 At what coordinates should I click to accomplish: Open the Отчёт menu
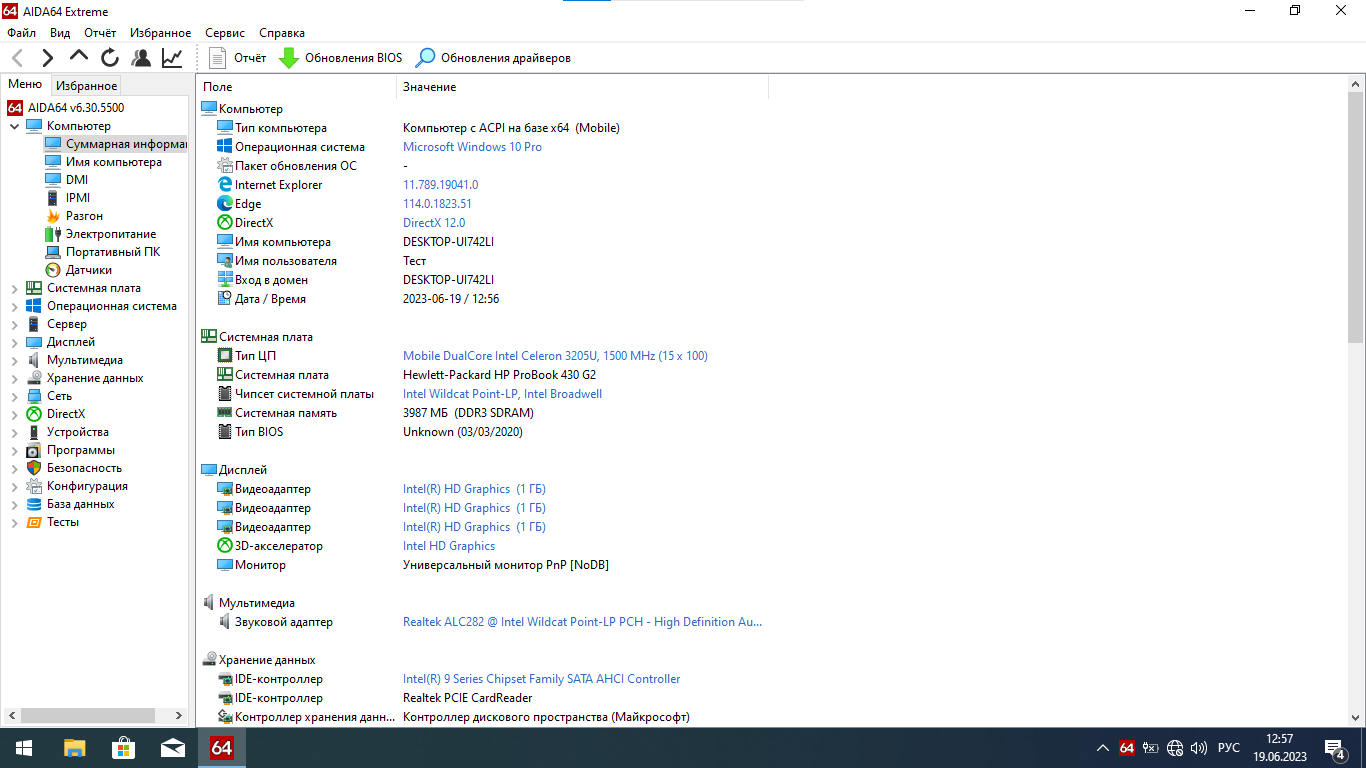(x=100, y=33)
